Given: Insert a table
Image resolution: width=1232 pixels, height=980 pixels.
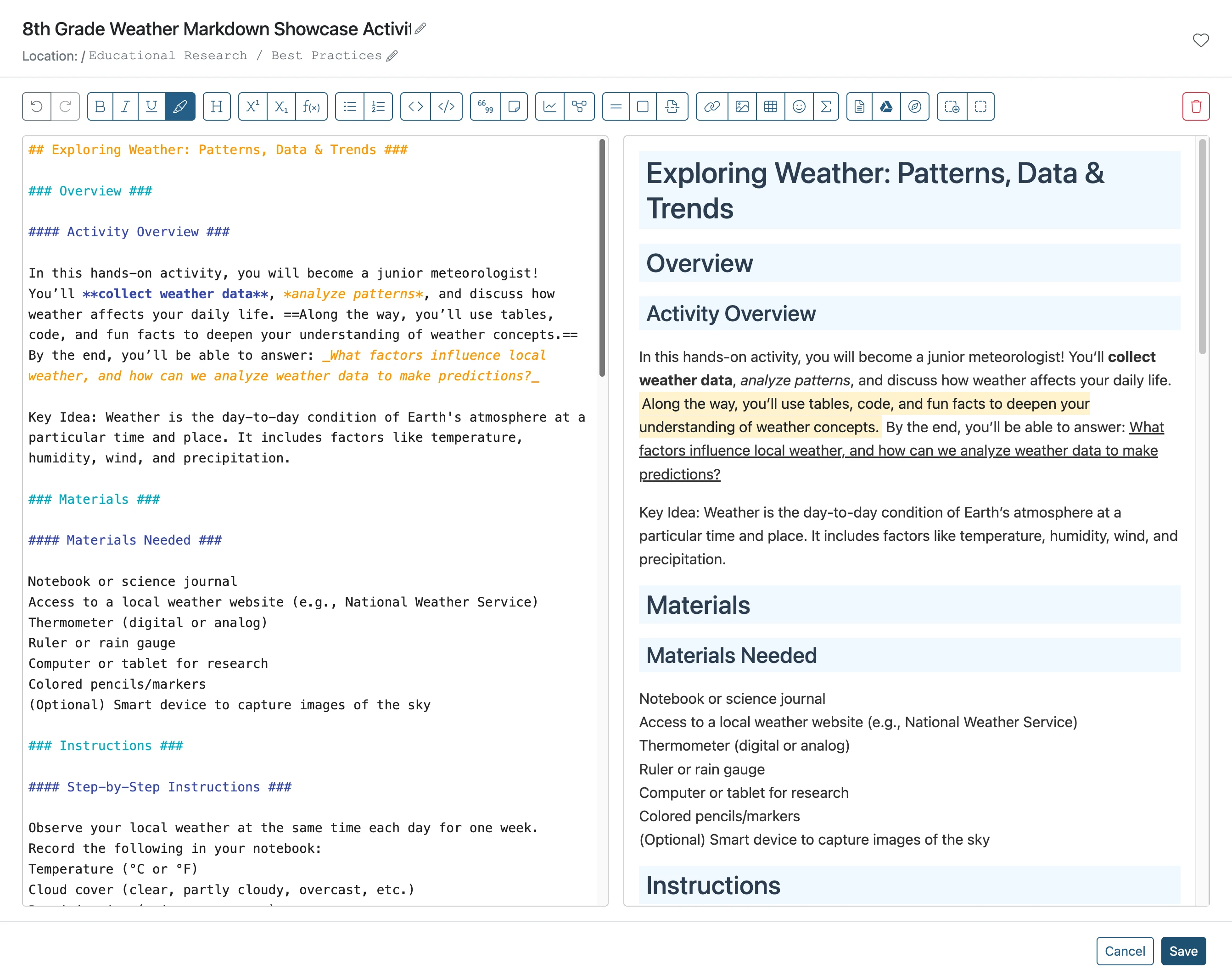Looking at the screenshot, I should click(x=770, y=106).
